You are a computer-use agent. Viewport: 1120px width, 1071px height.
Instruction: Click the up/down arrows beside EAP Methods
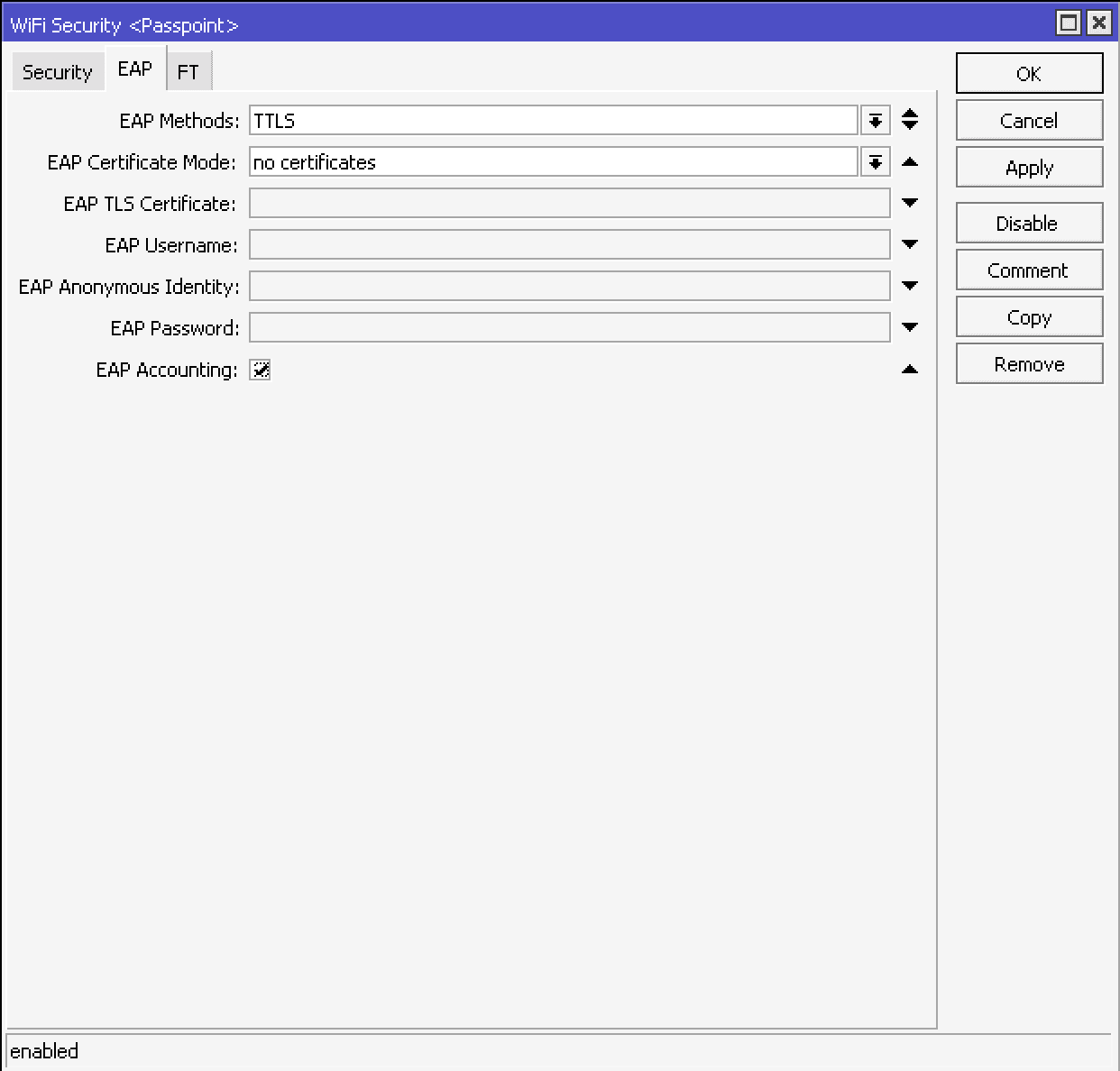pyautogui.click(x=910, y=119)
